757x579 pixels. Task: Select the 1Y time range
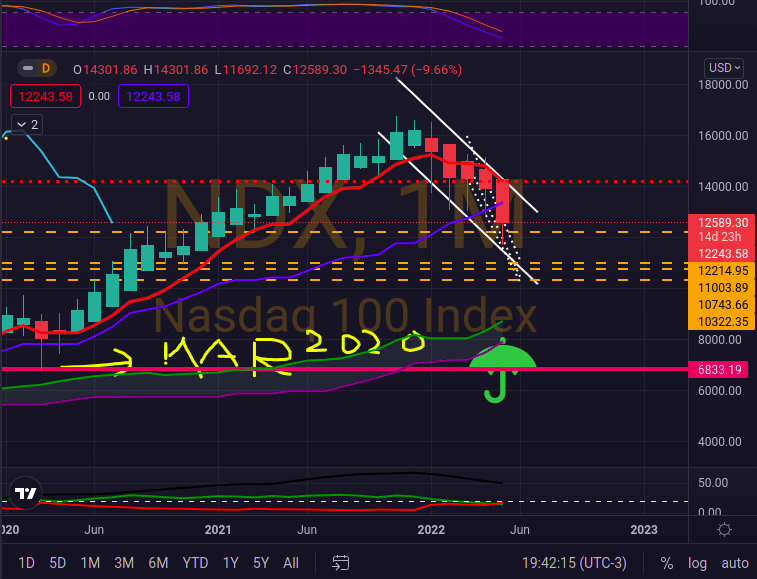click(x=231, y=563)
